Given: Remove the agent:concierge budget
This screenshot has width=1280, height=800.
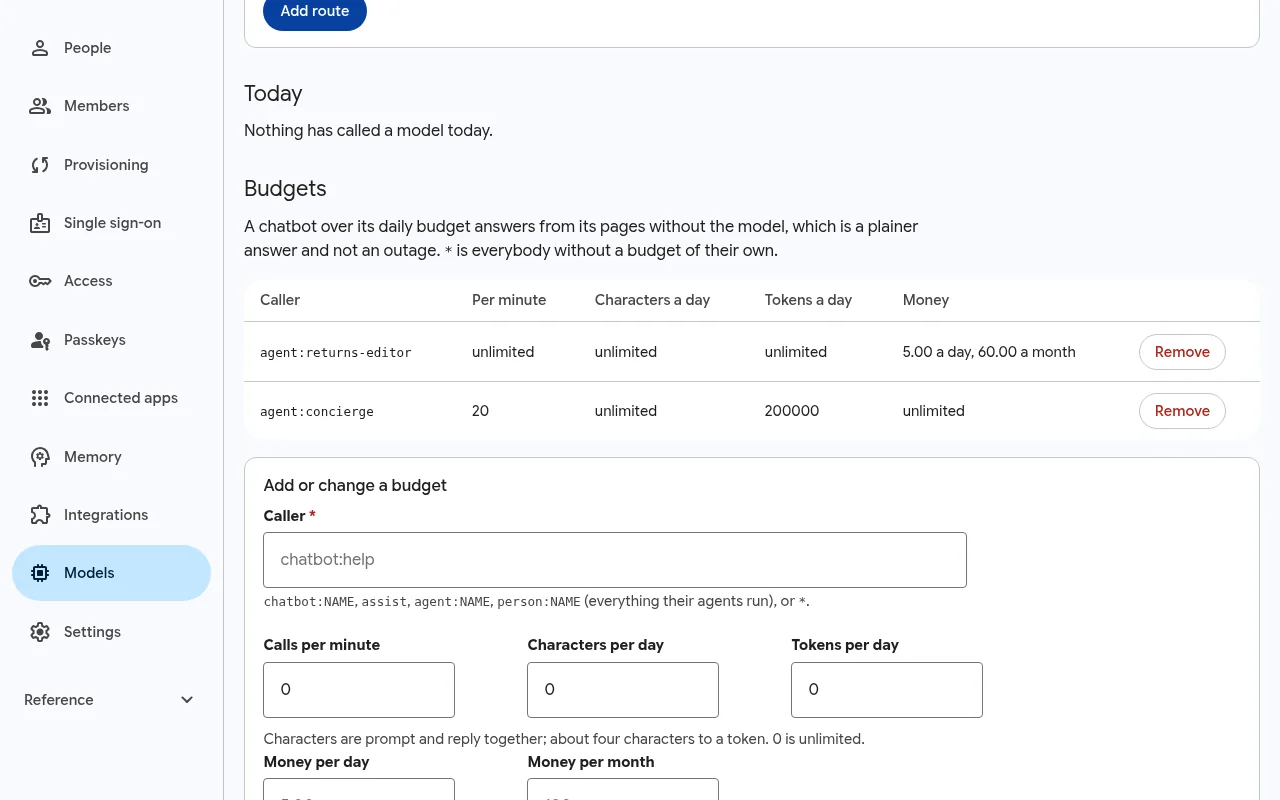Looking at the screenshot, I should [x=1182, y=411].
